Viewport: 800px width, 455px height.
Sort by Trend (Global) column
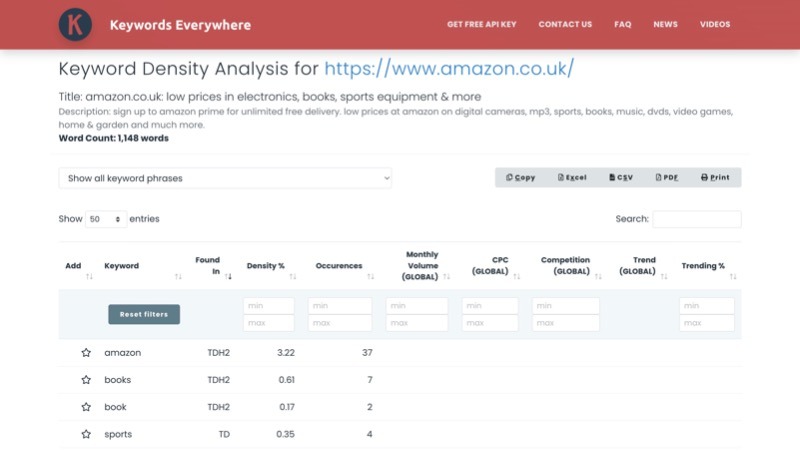(664, 276)
